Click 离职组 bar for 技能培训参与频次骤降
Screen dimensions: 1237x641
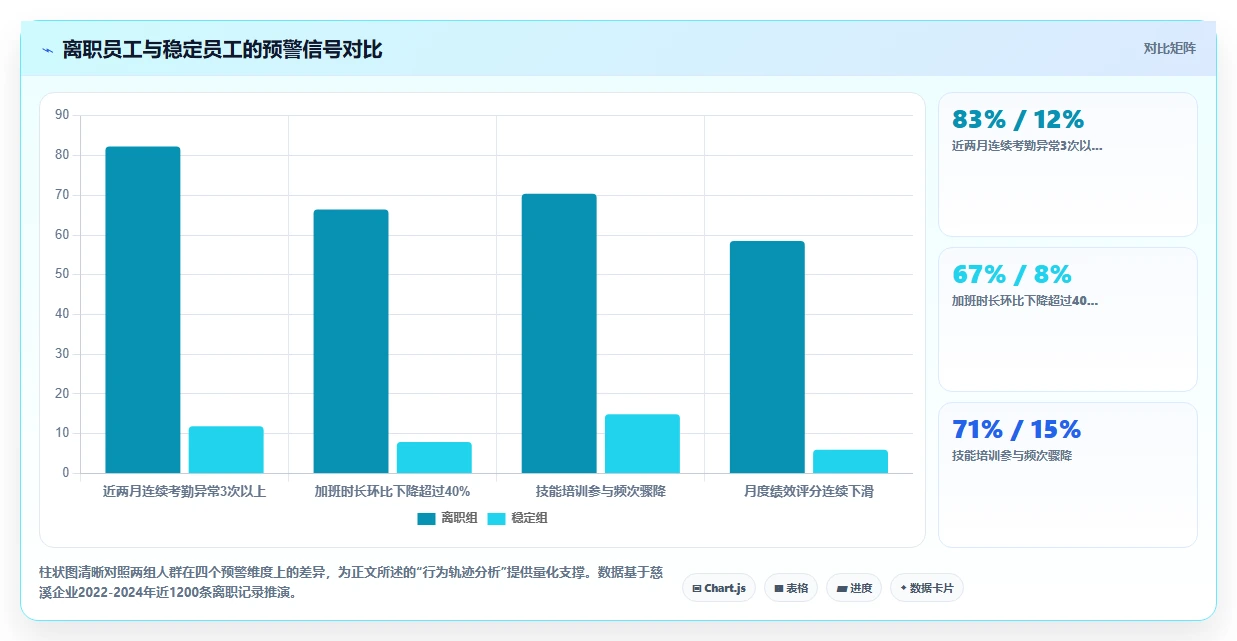[559, 334]
